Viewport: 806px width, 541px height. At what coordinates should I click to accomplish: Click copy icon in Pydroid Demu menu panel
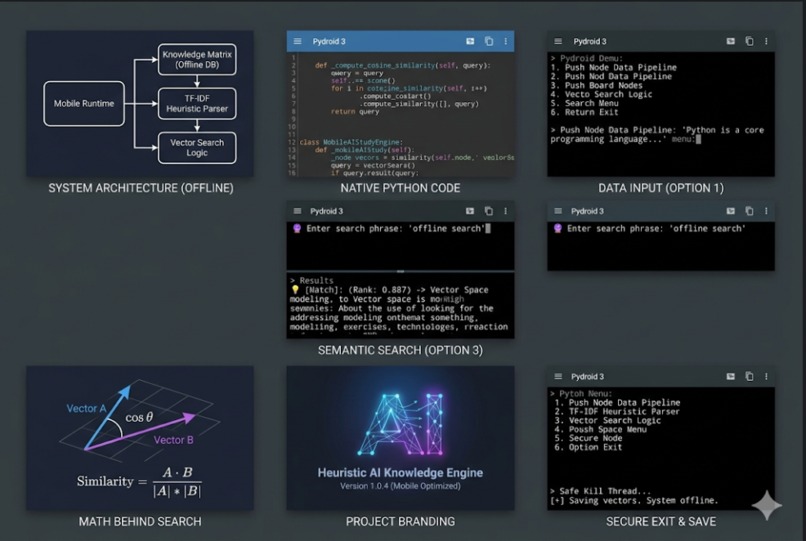[x=749, y=41]
